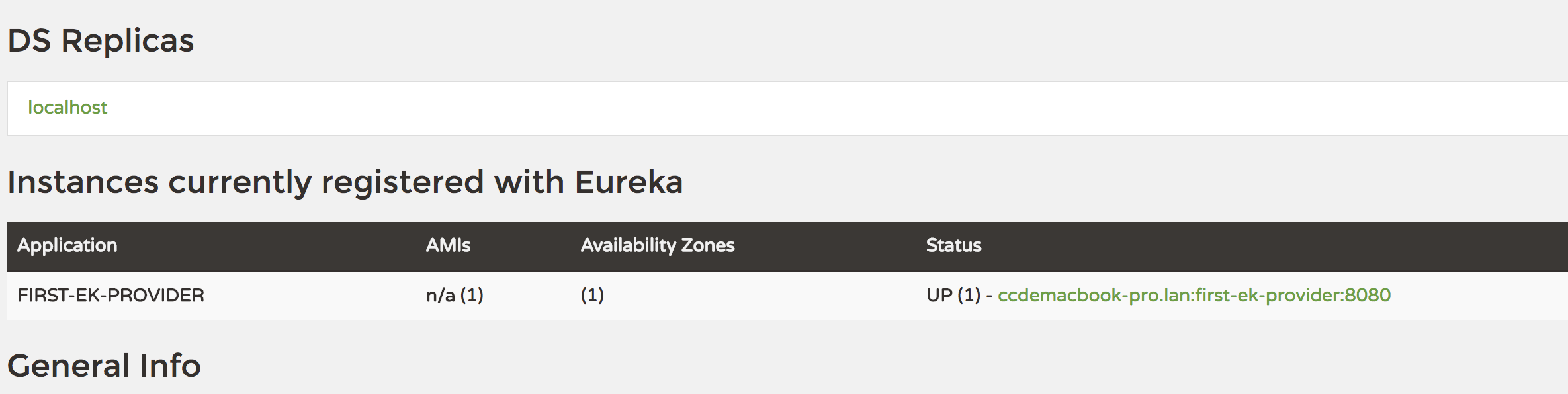
Task: Click the General Info heading
Action: coord(104,366)
